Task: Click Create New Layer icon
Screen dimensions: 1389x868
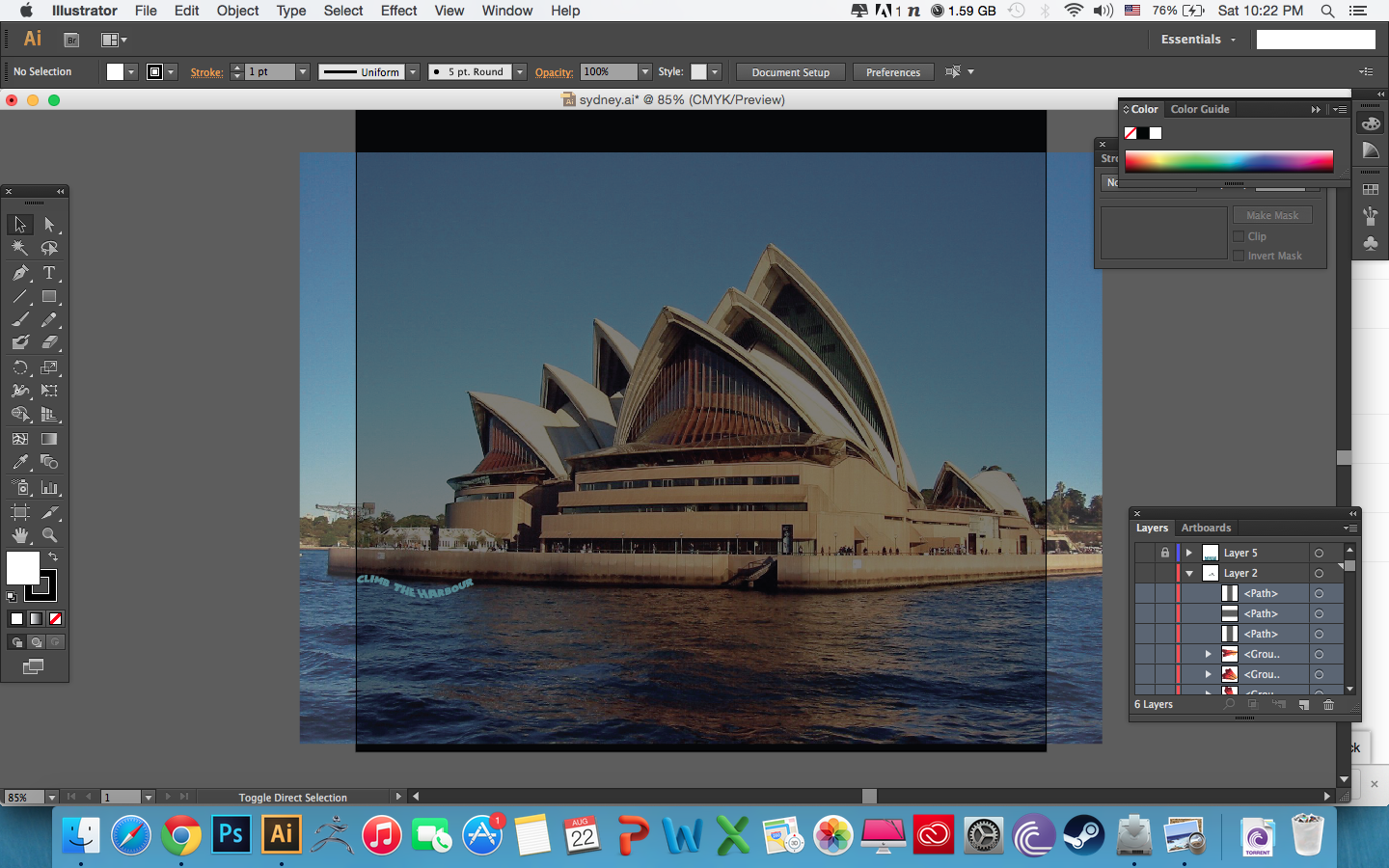Action: pyautogui.click(x=1304, y=705)
